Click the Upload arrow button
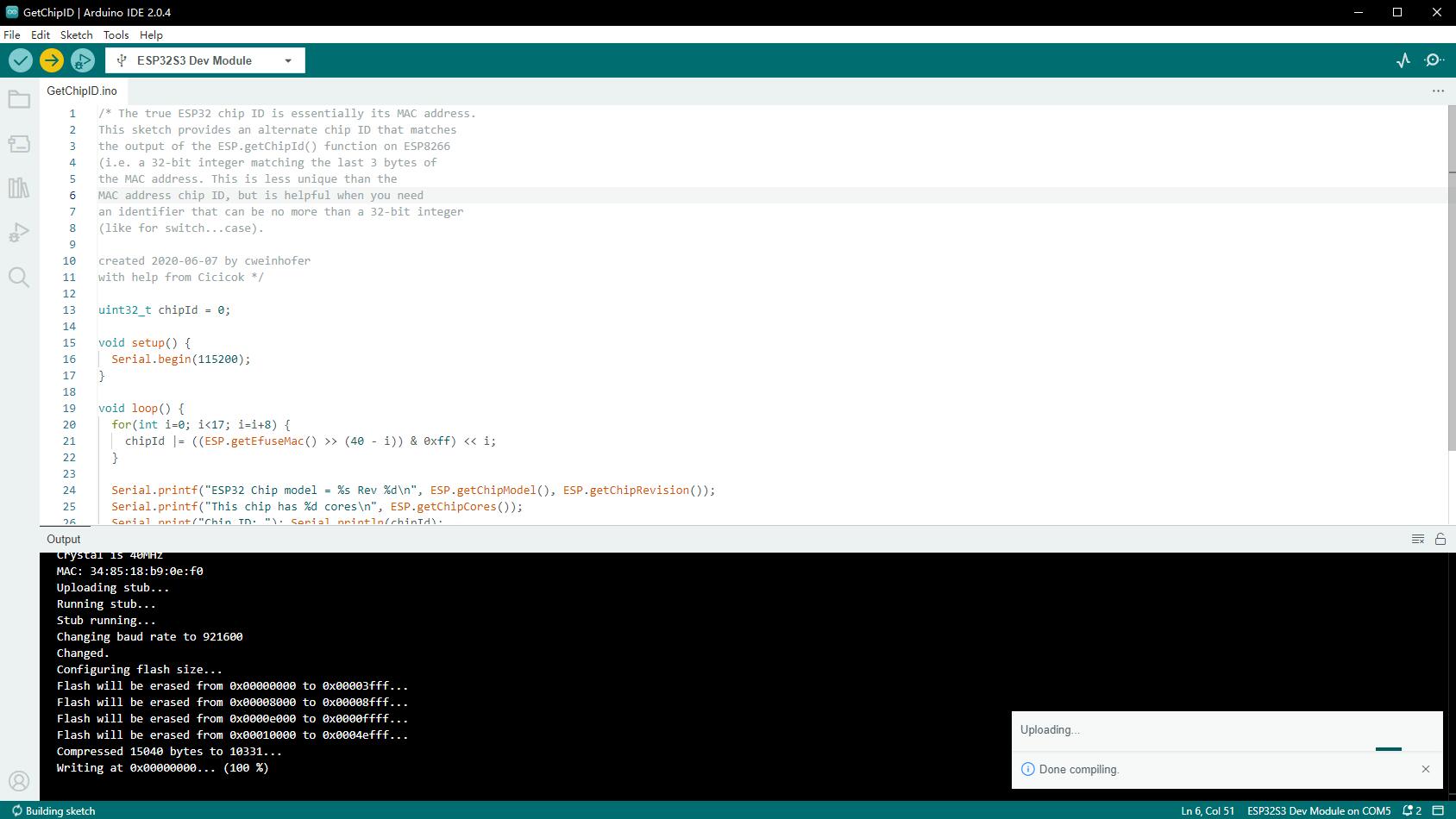This screenshot has width=1456, height=819. 52,60
